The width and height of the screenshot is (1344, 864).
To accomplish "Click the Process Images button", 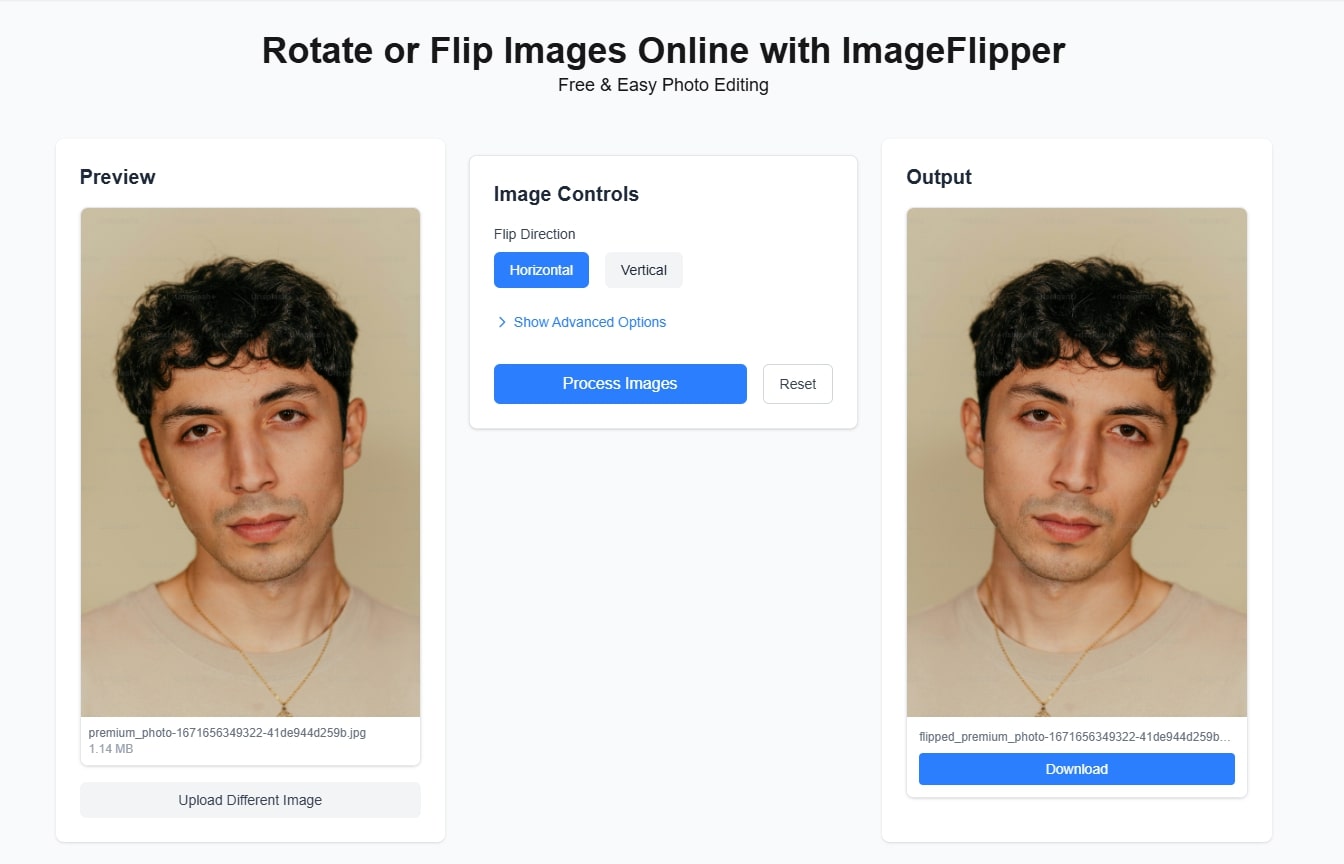I will coord(620,384).
